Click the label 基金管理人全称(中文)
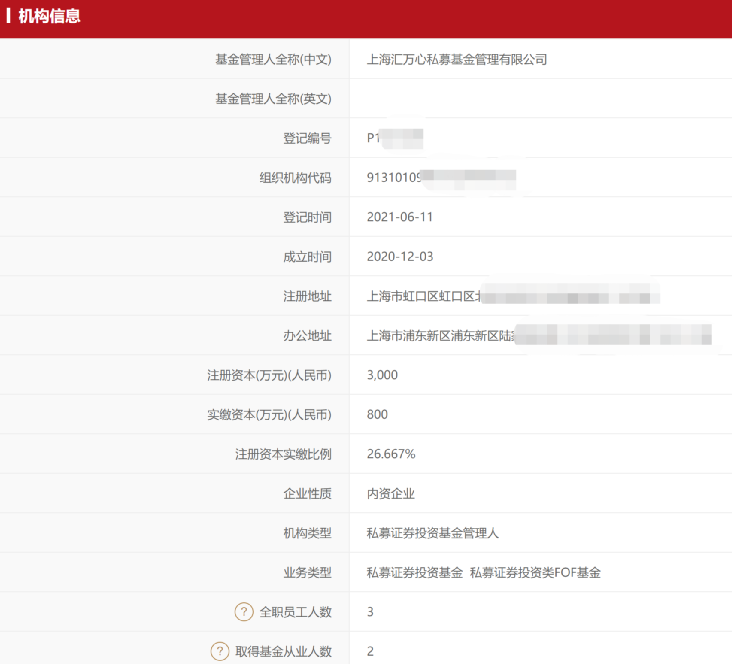Viewport: 732px width, 664px height. coord(273,60)
